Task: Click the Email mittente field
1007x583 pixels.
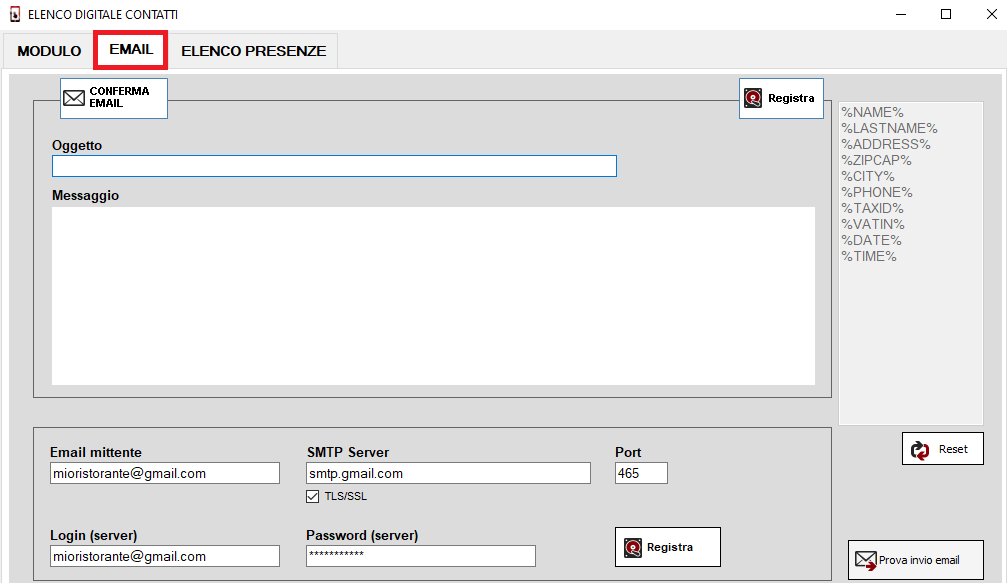Action: pos(164,473)
